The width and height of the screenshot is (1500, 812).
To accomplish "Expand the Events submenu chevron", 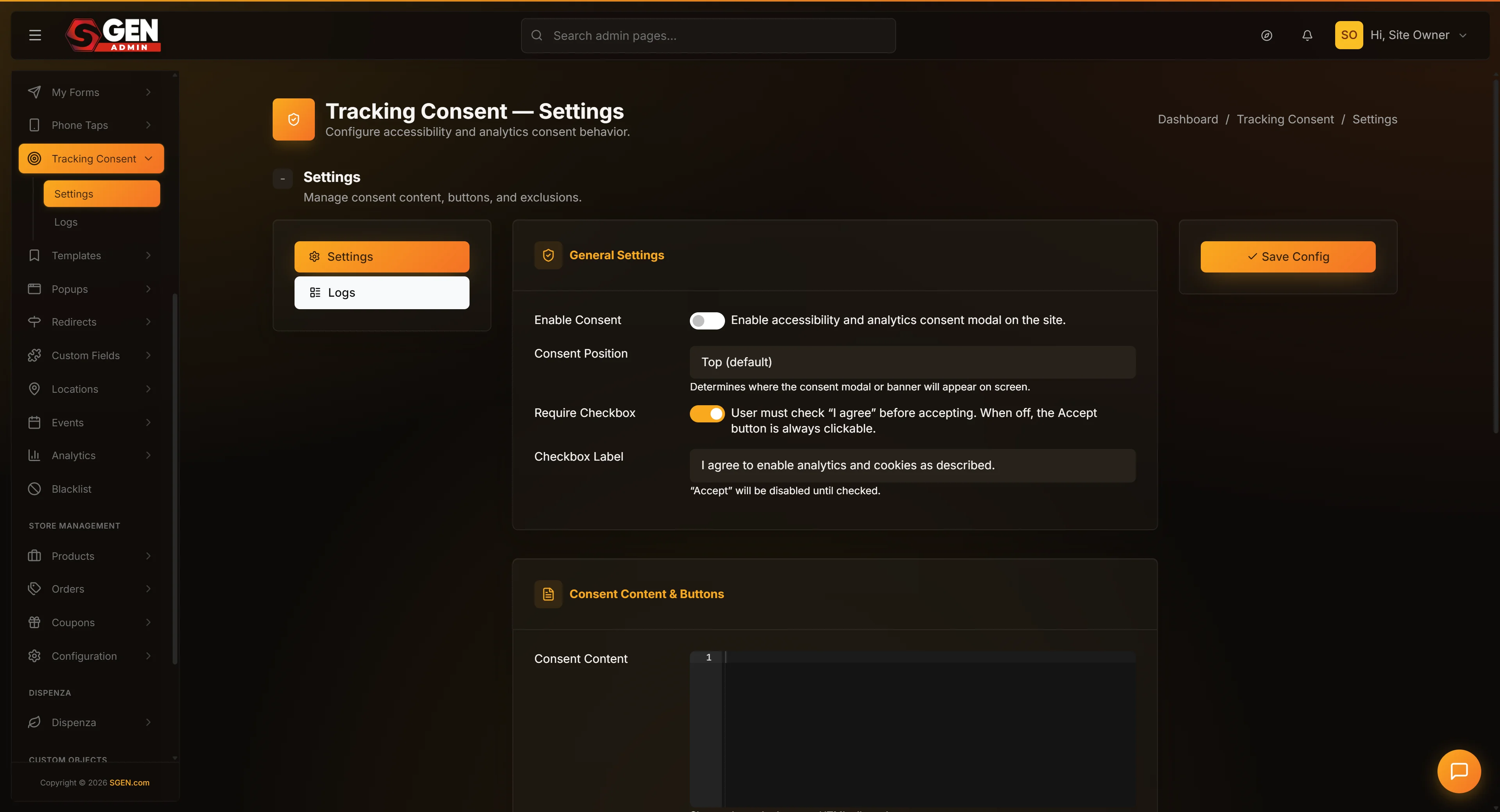I will pyautogui.click(x=148, y=422).
